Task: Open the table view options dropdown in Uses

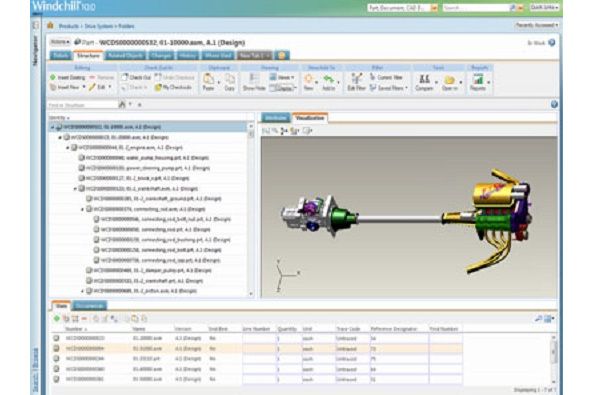Action: [x=549, y=319]
